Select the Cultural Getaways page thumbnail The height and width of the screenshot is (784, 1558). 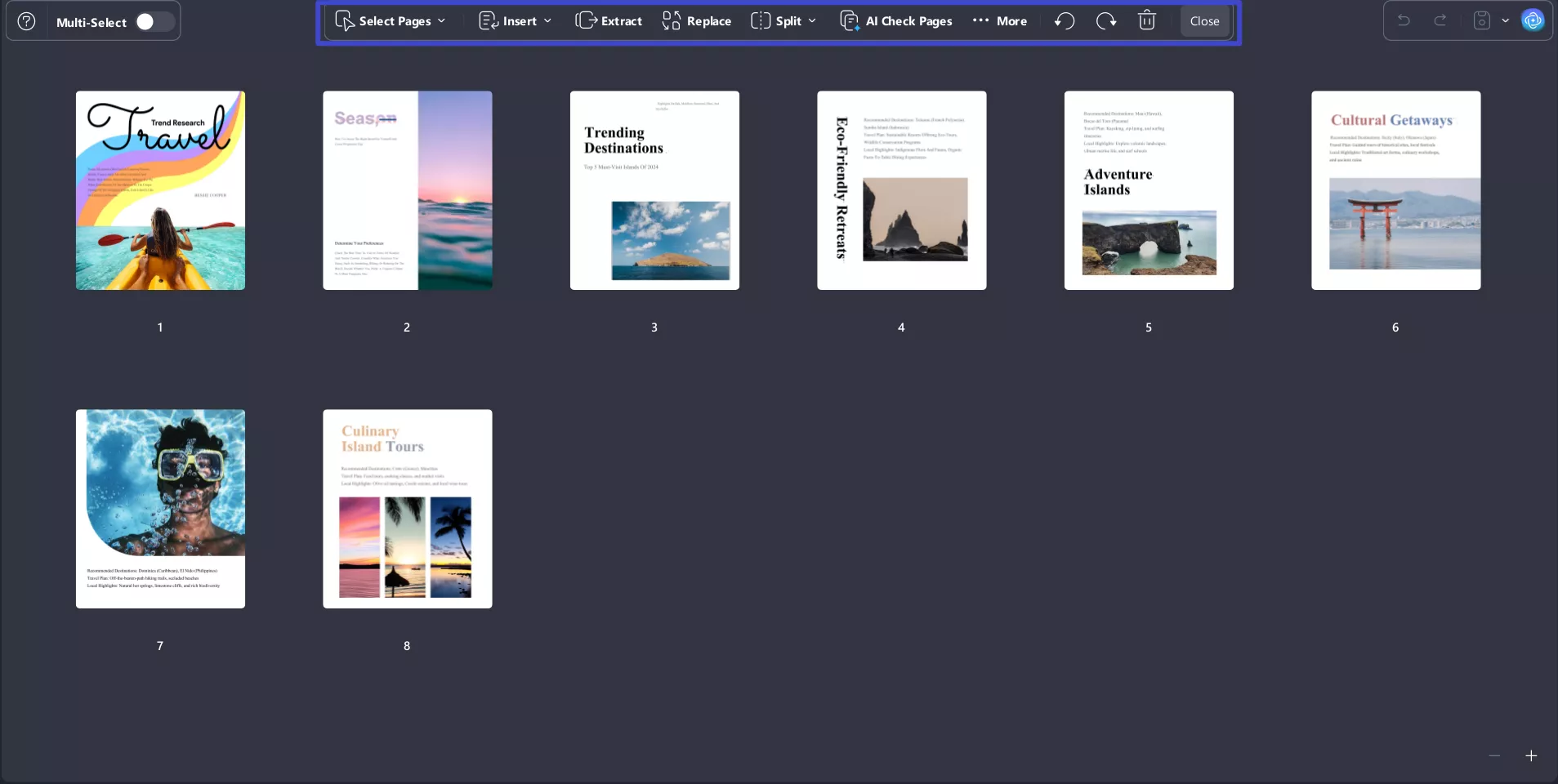(x=1396, y=190)
